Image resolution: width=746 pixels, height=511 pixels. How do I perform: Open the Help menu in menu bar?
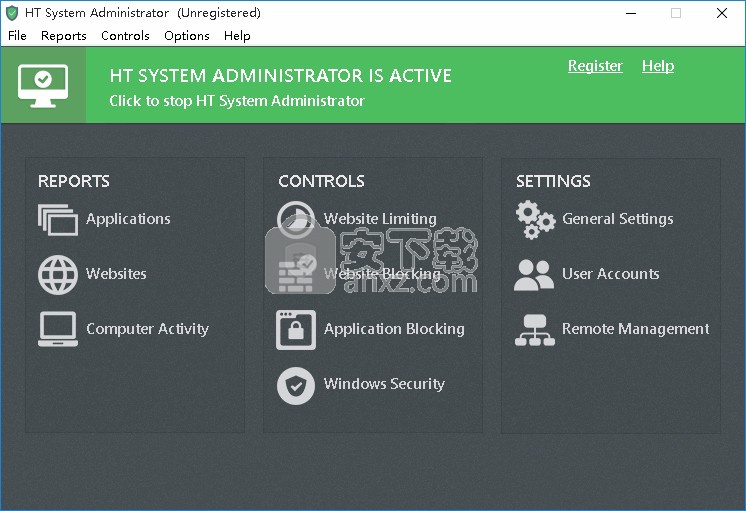pos(237,36)
